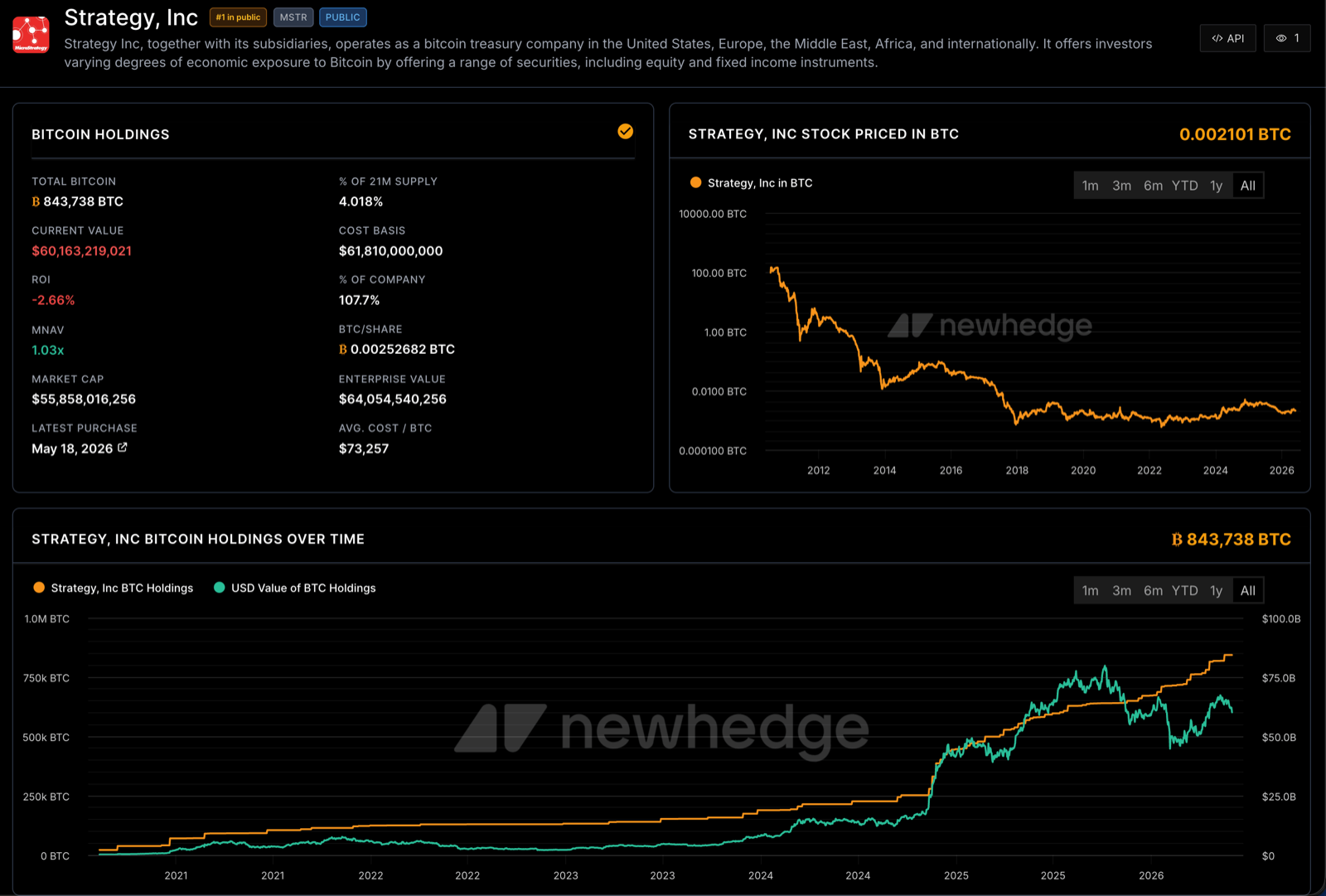Click the $60,163,219,021 current value

(81, 251)
